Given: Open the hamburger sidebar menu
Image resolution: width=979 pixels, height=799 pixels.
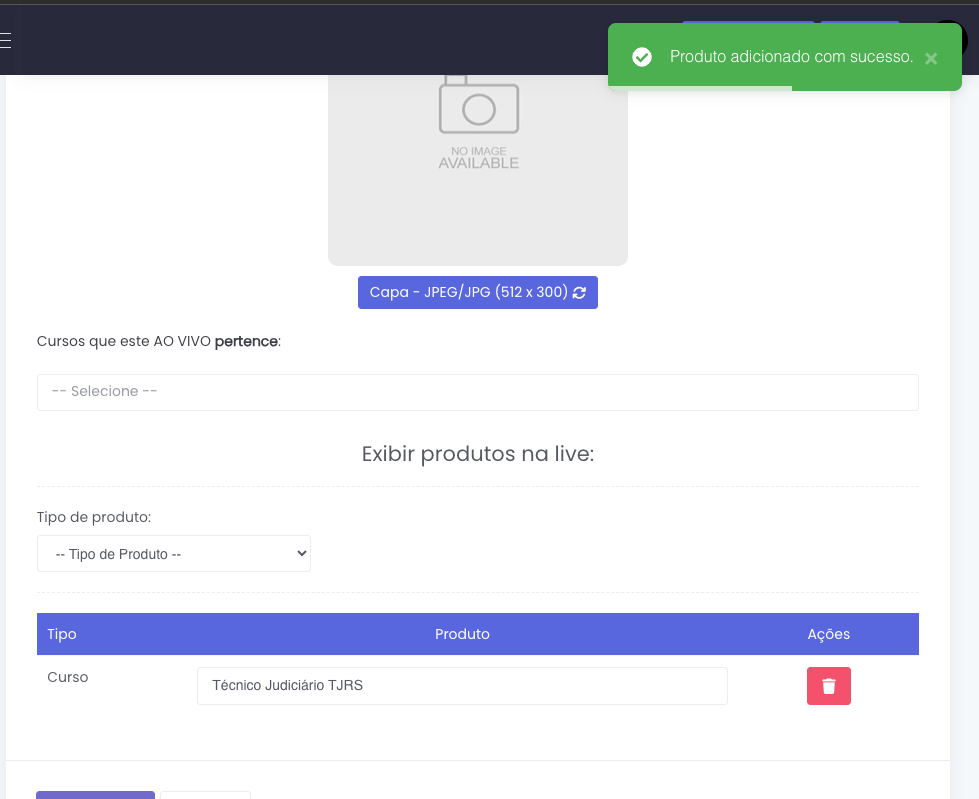Looking at the screenshot, I should (6, 40).
